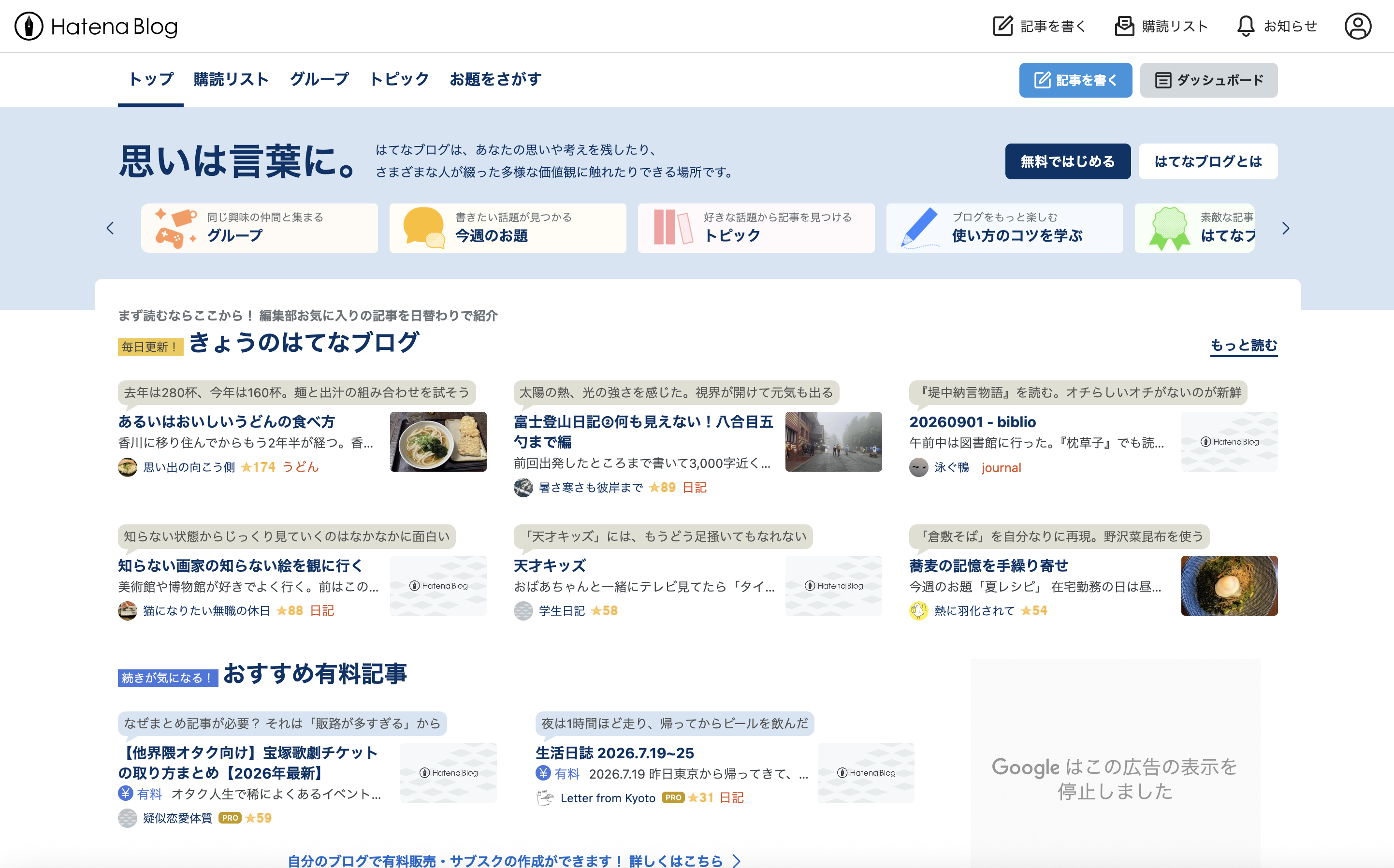The width and height of the screenshot is (1394, 868).
Task: Click the お知らせ bell icon
Action: pyautogui.click(x=1245, y=27)
